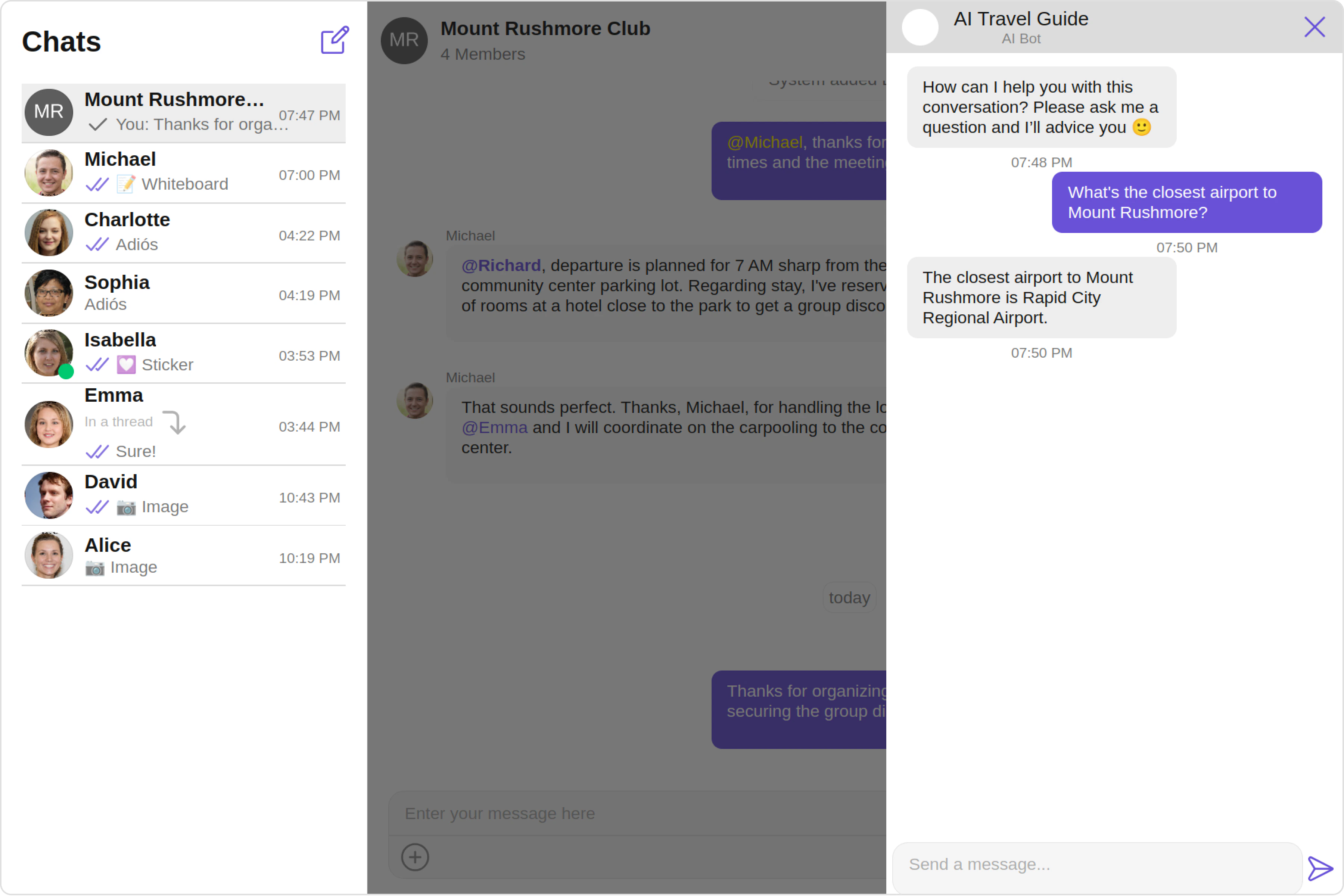Select Alice's conversation
This screenshot has height=896, width=1344.
point(183,556)
